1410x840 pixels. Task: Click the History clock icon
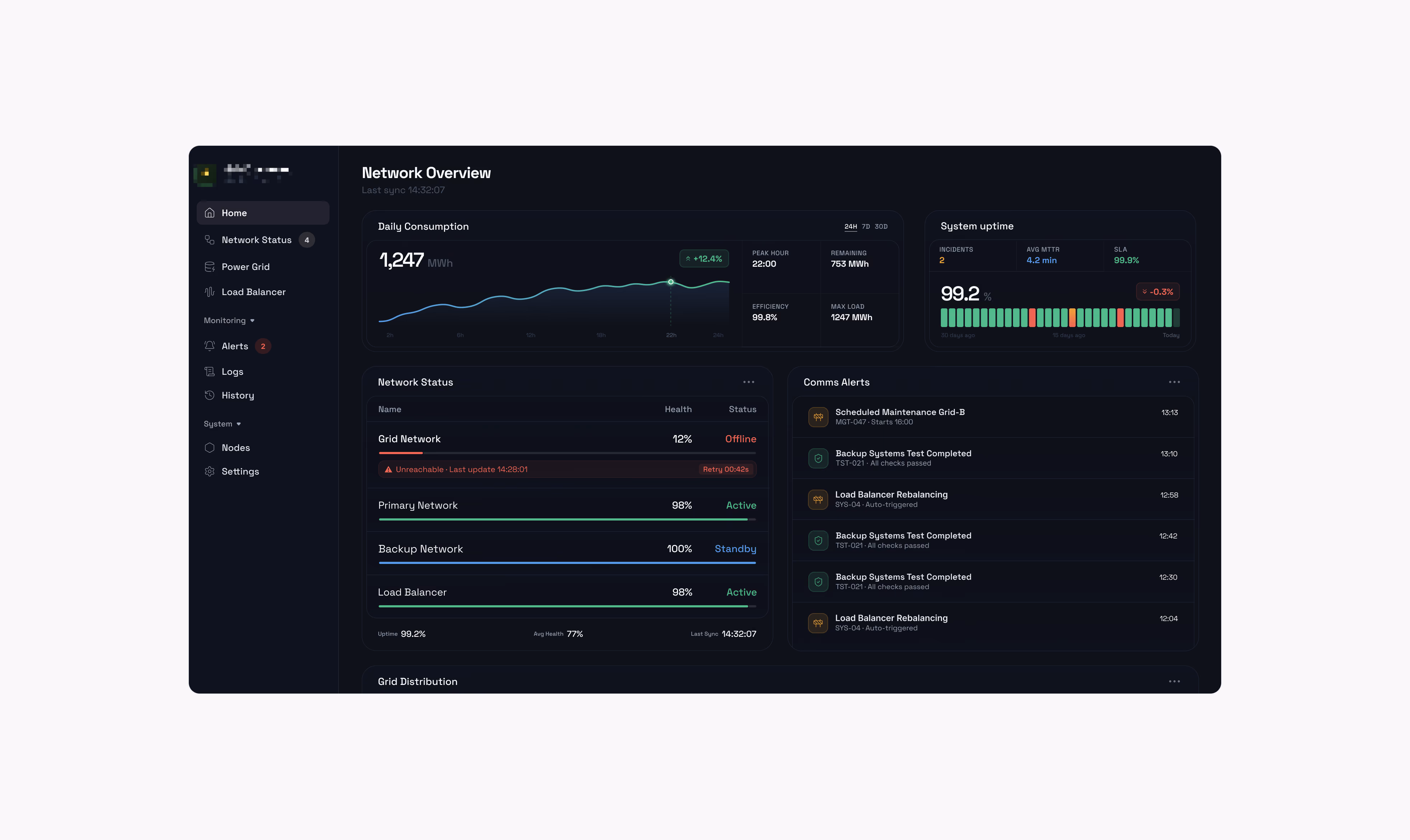tap(209, 395)
